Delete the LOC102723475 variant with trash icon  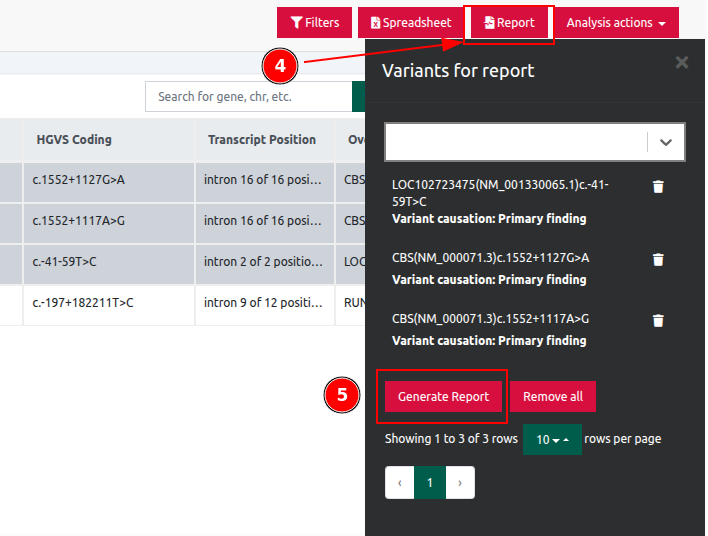[x=658, y=187]
